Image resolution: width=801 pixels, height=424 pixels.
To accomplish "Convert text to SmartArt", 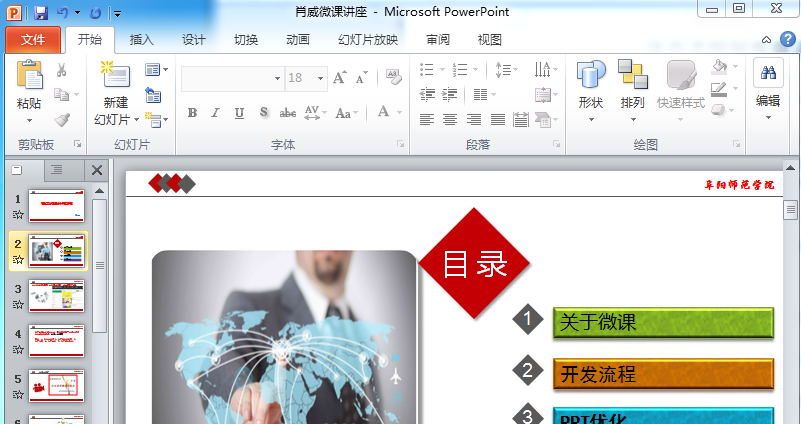I will click(546, 120).
